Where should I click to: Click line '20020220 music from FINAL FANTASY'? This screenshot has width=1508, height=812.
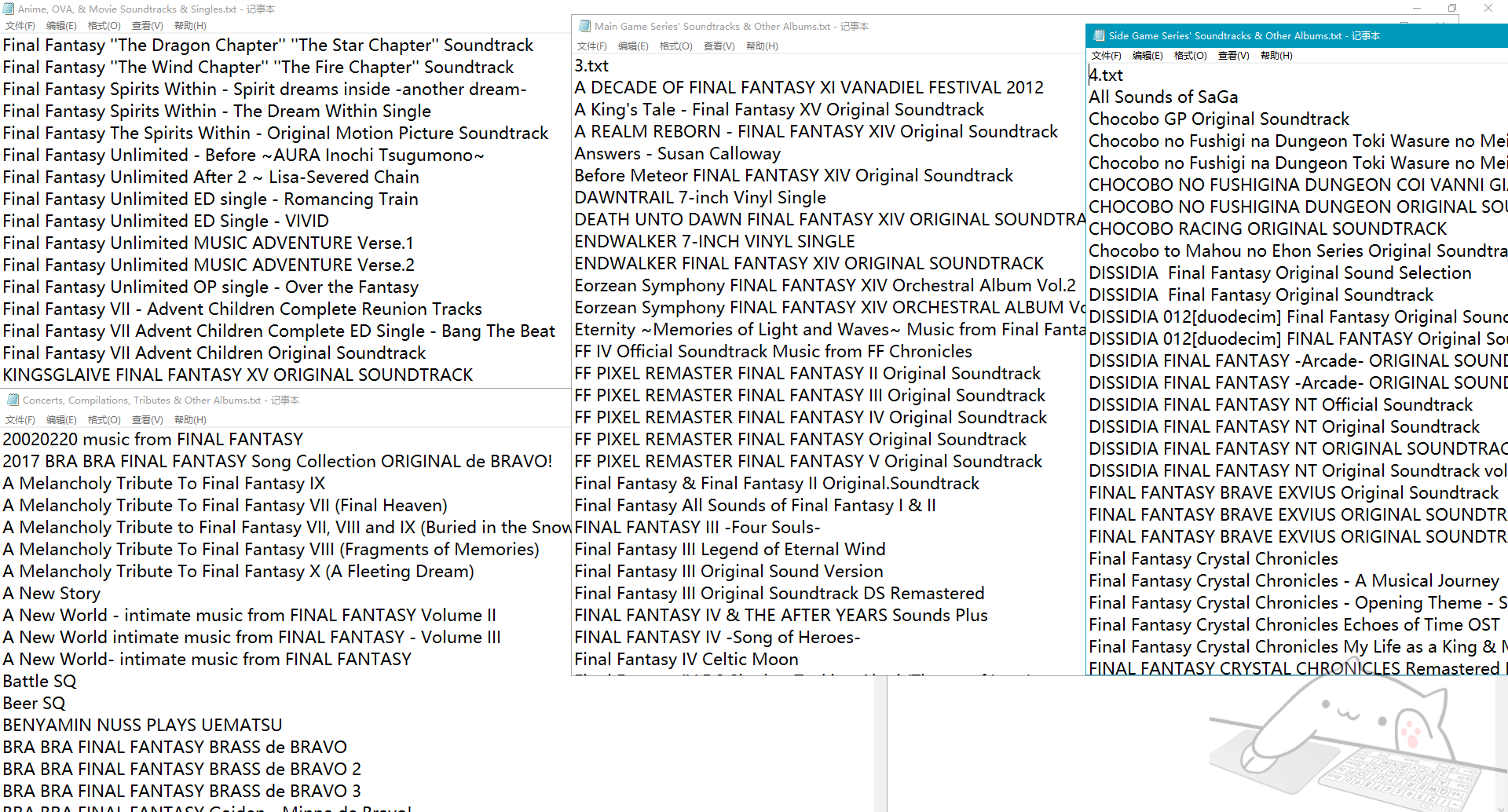click(153, 440)
